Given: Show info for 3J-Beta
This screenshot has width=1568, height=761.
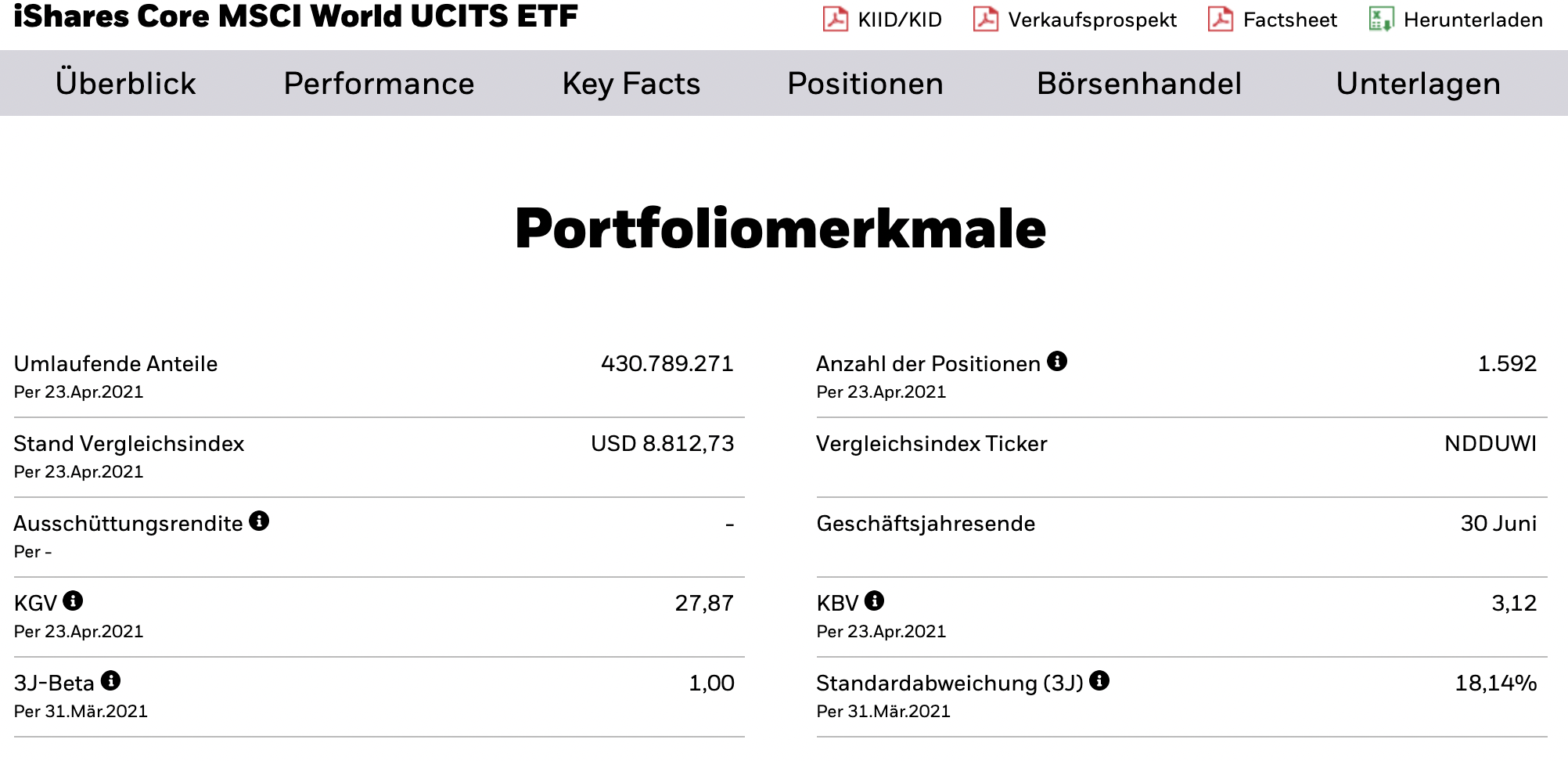Looking at the screenshot, I should 111,680.
